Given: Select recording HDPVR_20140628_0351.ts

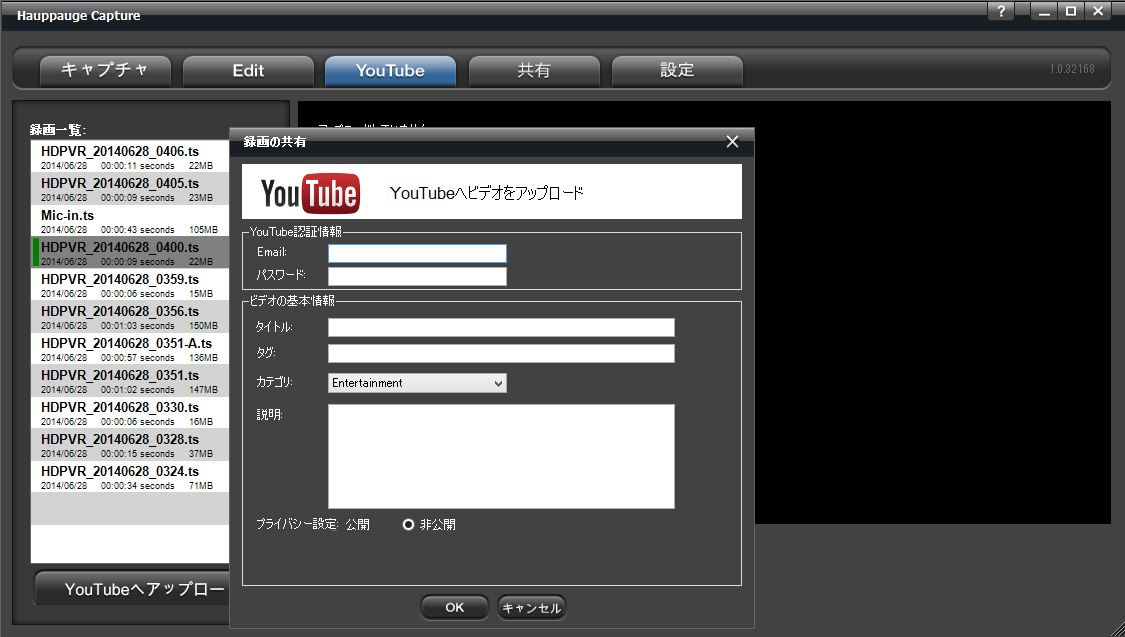Looking at the screenshot, I should point(130,381).
